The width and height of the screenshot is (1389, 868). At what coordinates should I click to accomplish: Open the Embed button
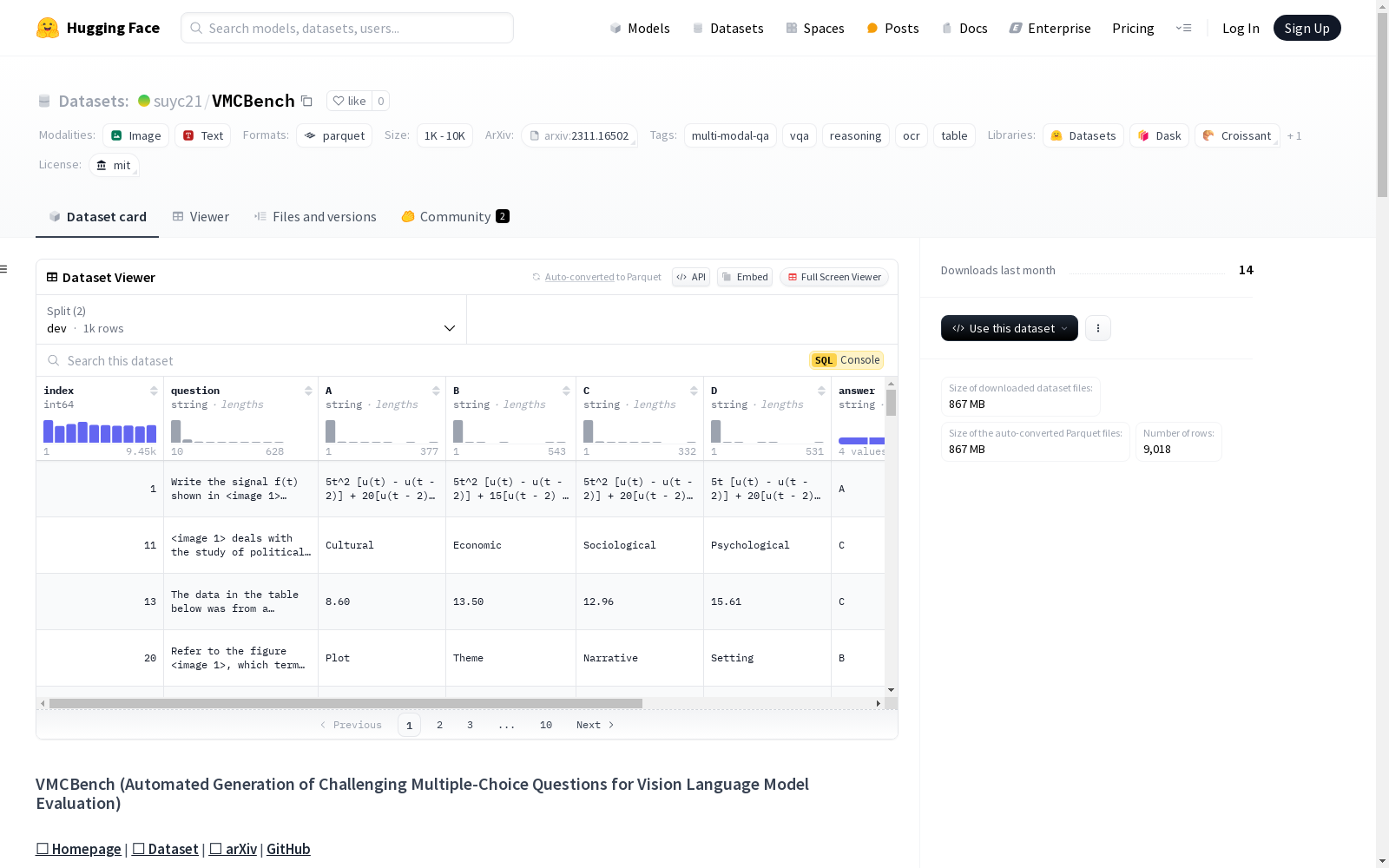[745, 277]
